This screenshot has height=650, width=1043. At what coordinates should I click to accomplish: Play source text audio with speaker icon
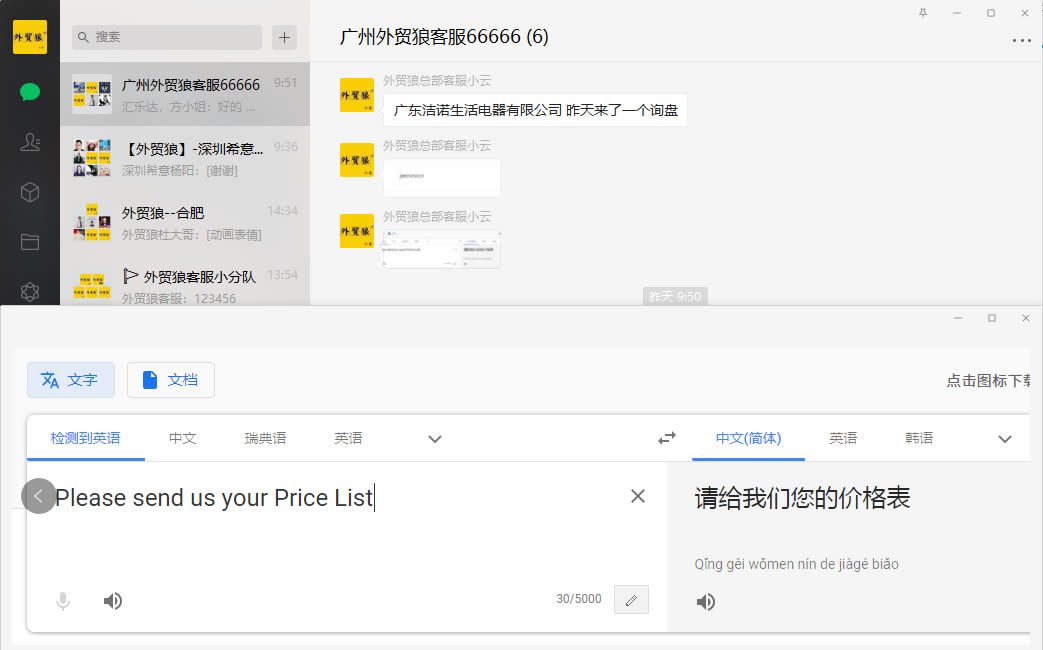(x=113, y=600)
